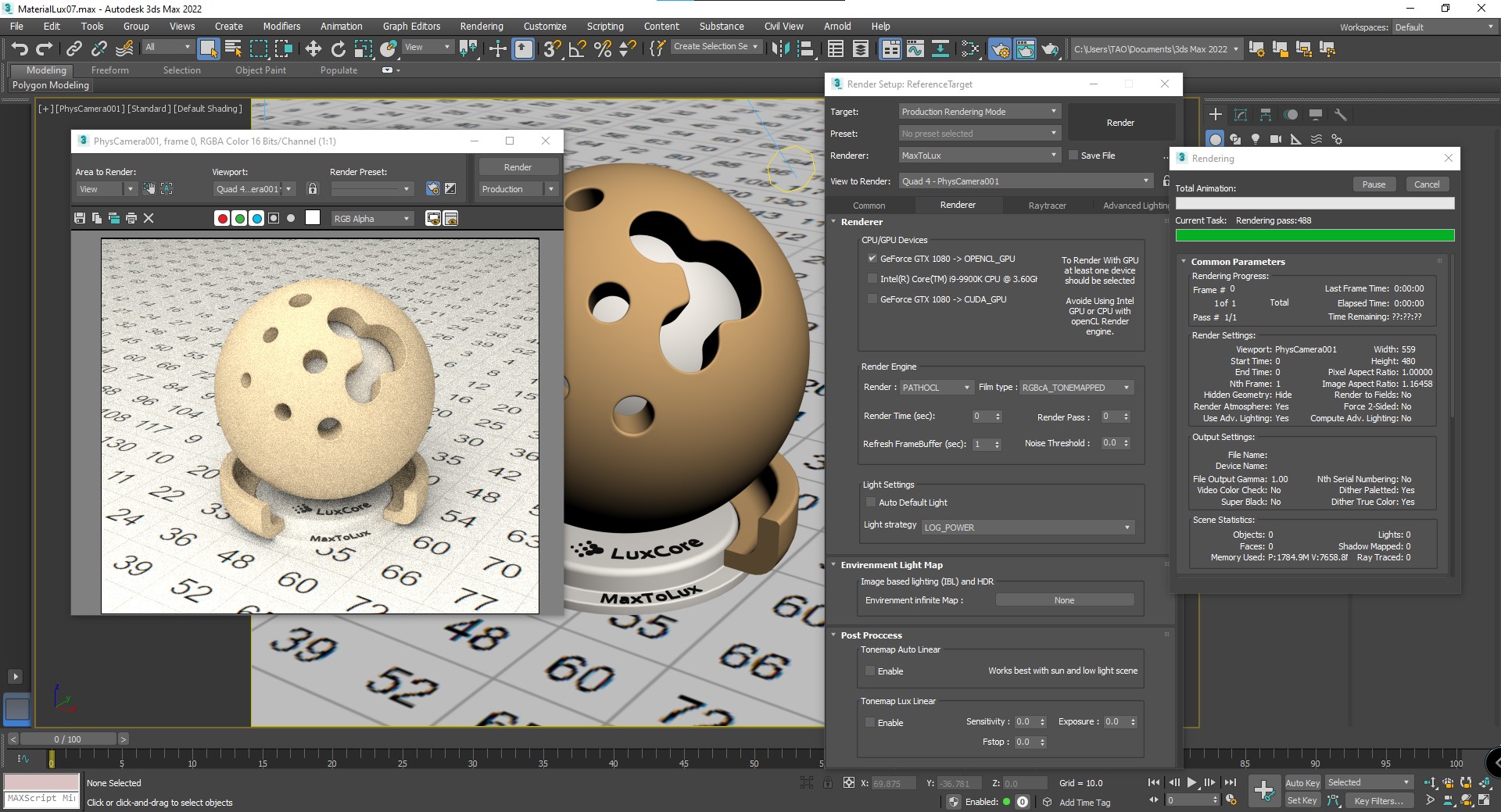Print the rendered image
Image resolution: width=1501 pixels, height=812 pixels.
[131, 219]
